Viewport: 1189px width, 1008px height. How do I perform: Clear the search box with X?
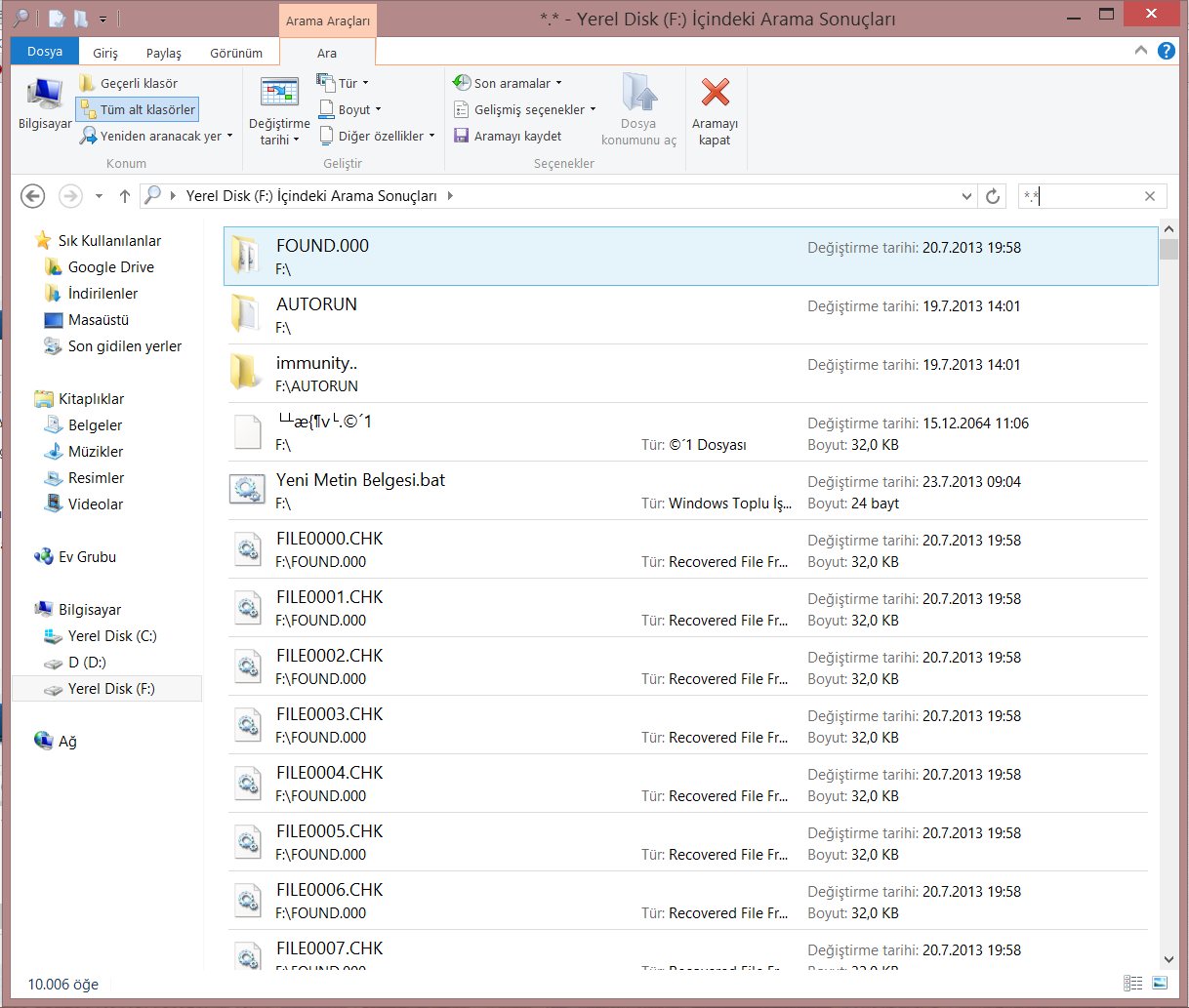(1150, 196)
